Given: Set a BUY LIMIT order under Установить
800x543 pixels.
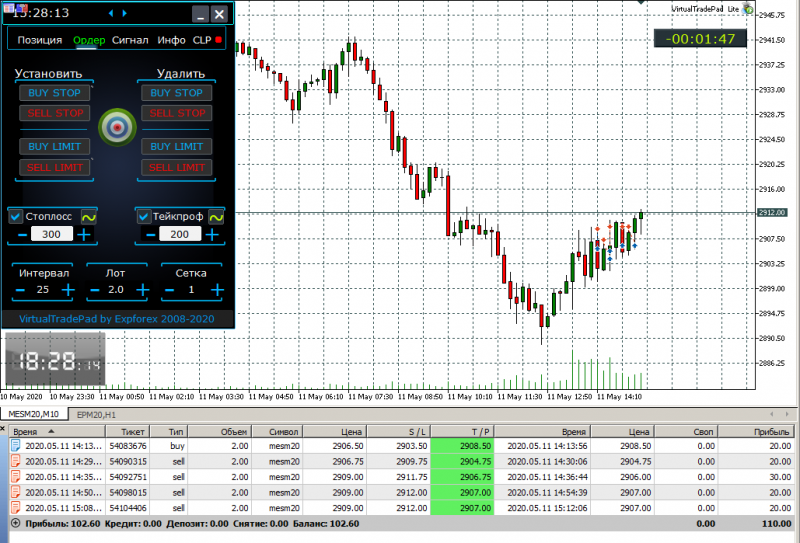Looking at the screenshot, I should (55, 147).
